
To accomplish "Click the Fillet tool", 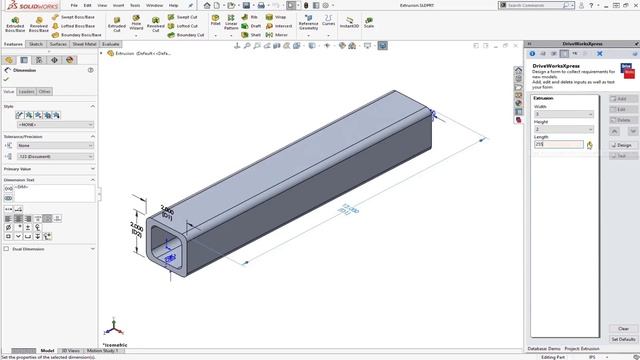I will 216,20.
